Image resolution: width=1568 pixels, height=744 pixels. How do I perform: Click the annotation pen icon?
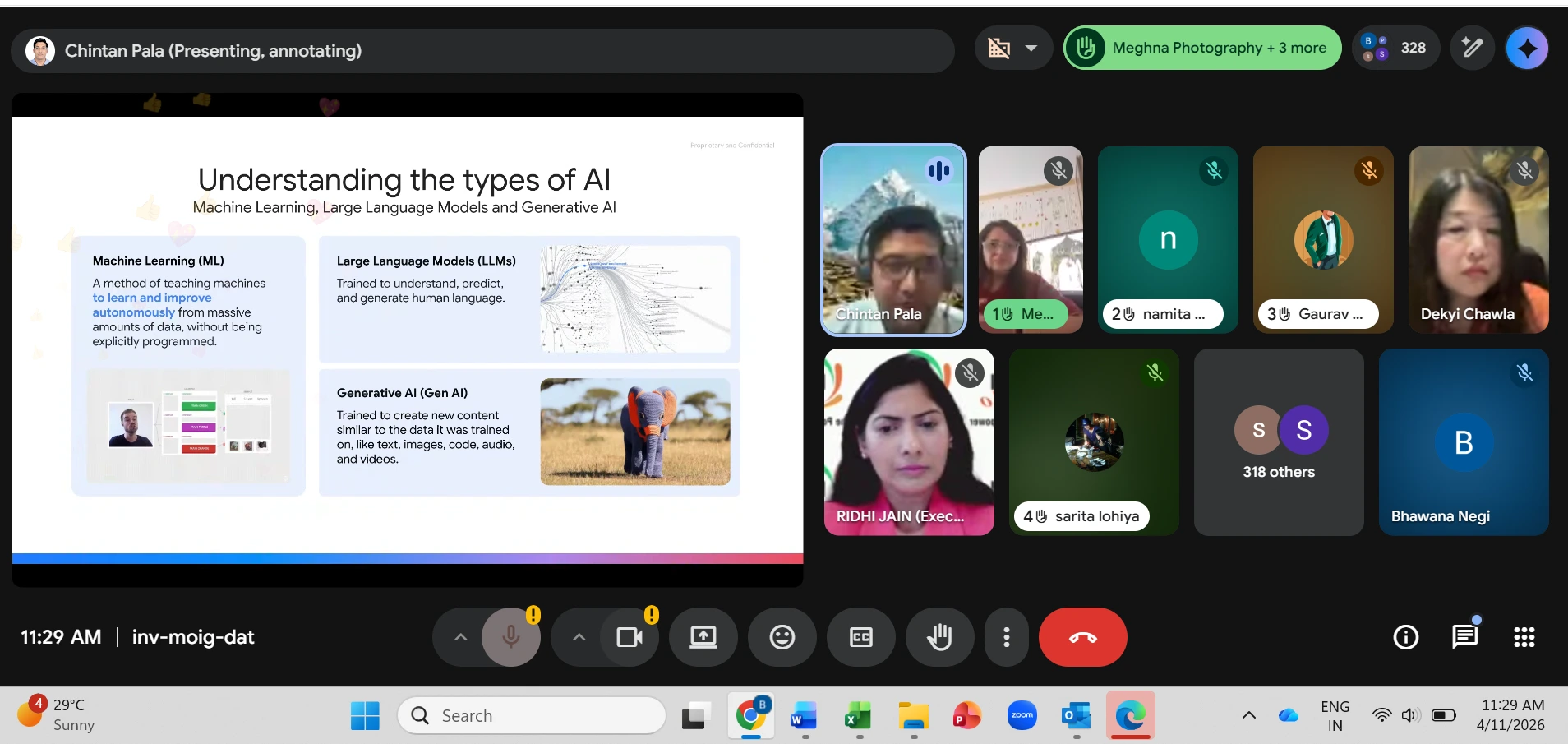[1472, 48]
